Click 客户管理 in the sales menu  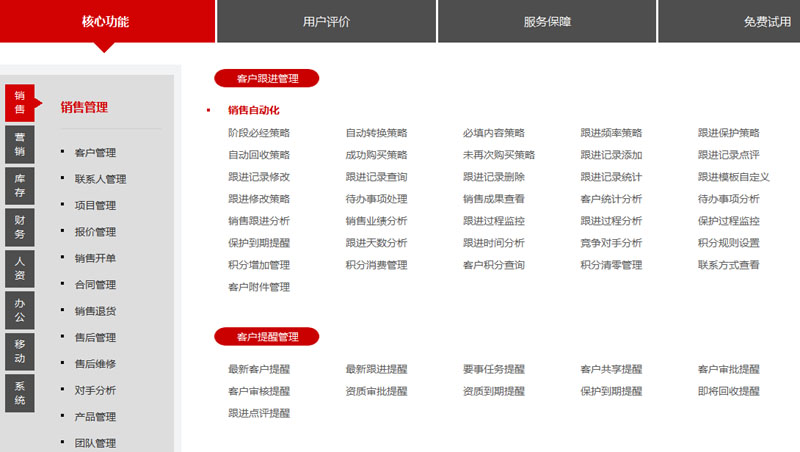point(95,153)
